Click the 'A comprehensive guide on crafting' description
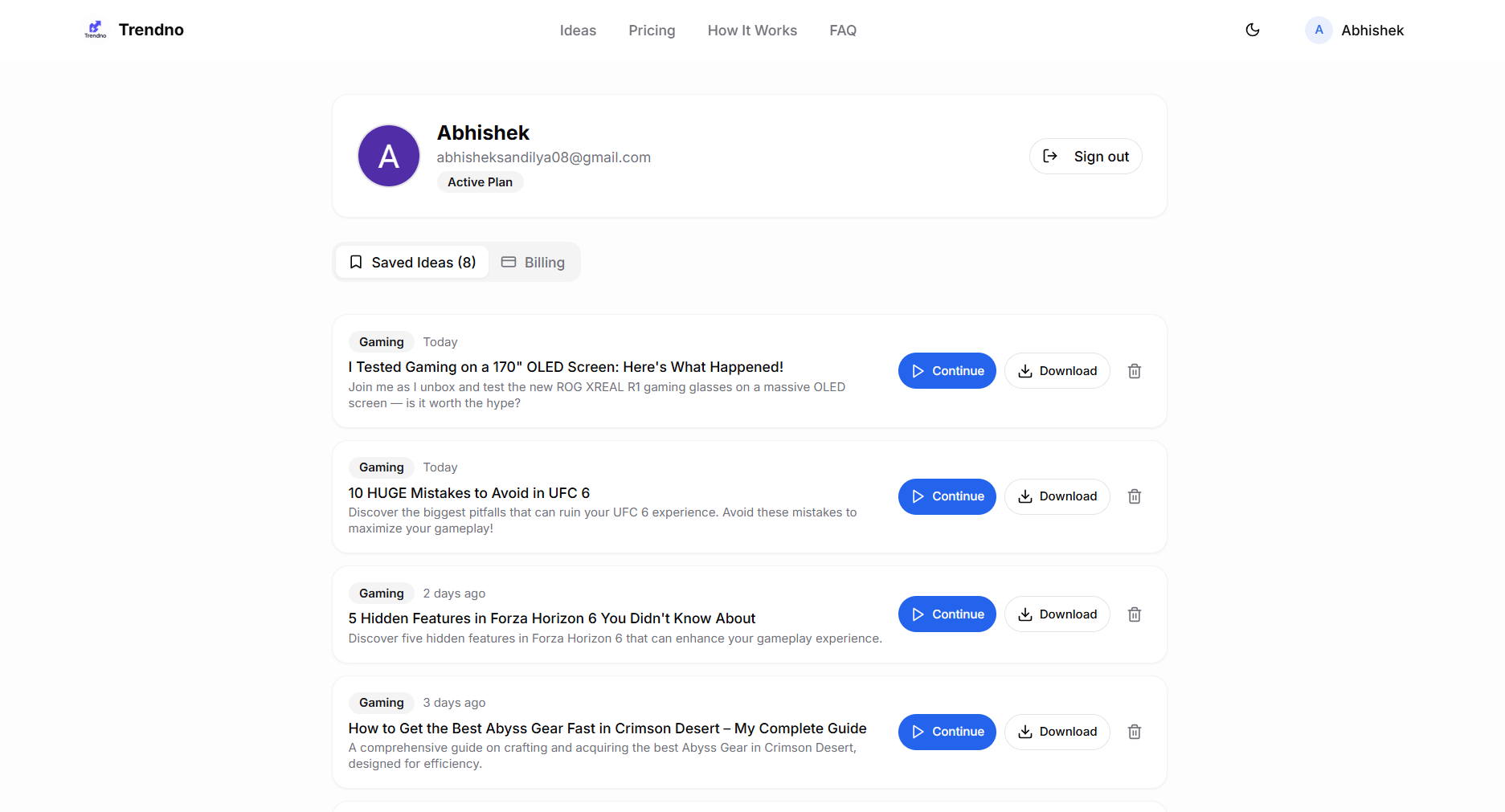1505x812 pixels. 603,756
